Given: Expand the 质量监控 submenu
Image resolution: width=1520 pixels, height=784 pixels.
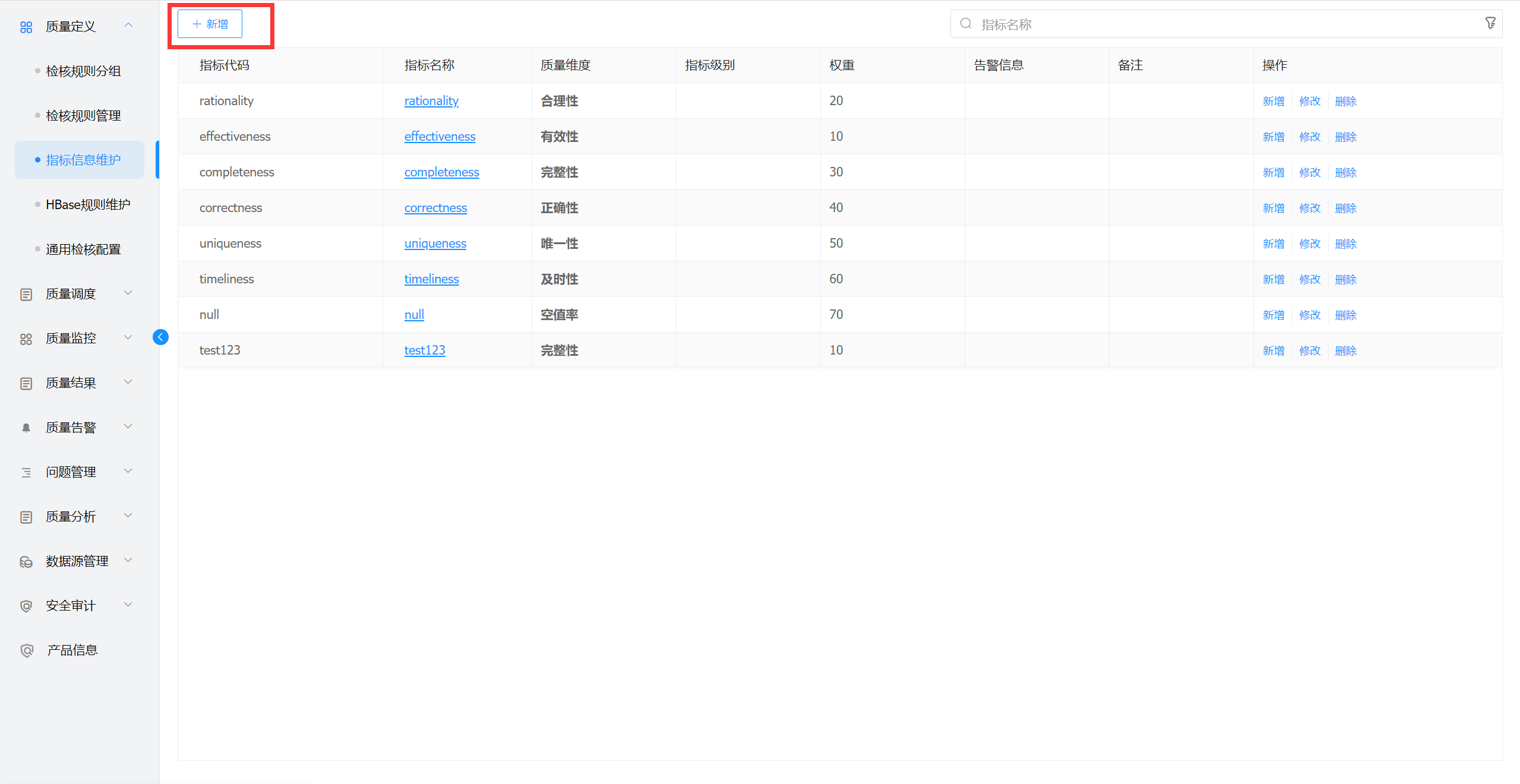Looking at the screenshot, I should tap(71, 338).
